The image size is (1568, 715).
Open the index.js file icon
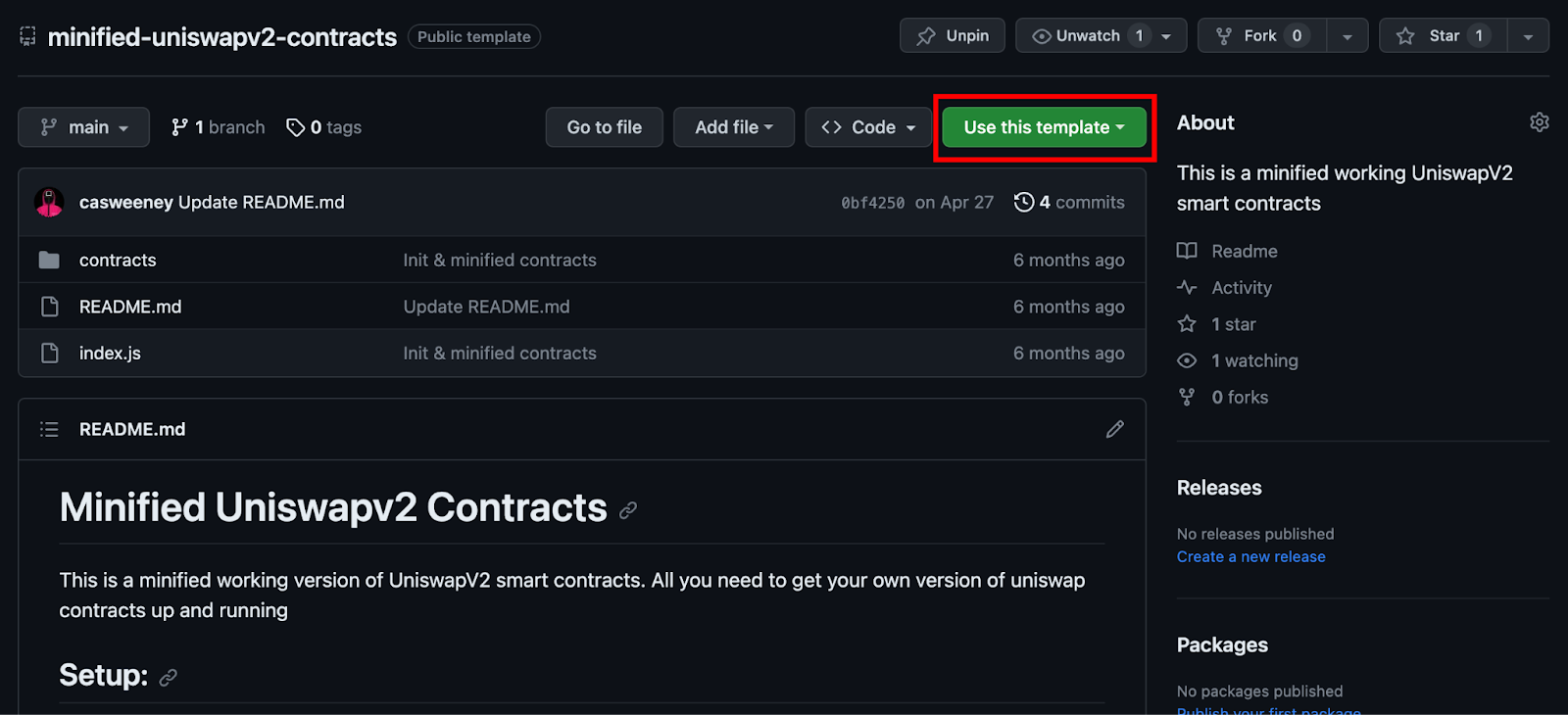tap(49, 353)
